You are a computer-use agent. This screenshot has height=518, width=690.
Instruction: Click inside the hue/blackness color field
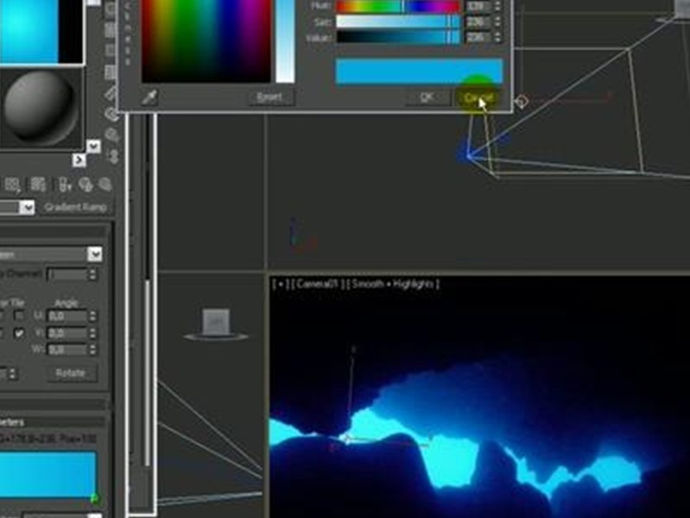click(206, 40)
